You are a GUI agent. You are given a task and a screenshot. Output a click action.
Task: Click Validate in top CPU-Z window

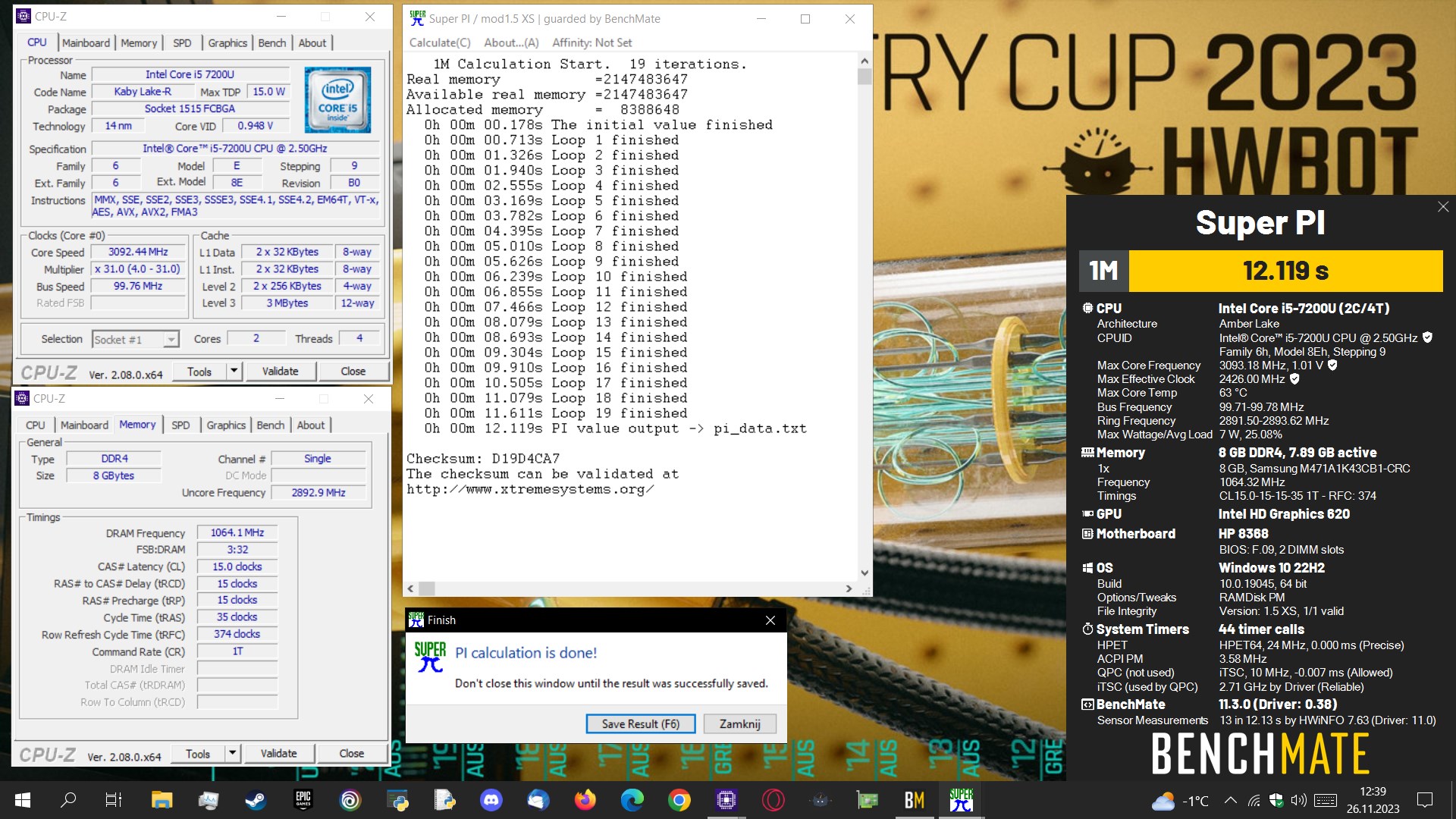click(280, 371)
